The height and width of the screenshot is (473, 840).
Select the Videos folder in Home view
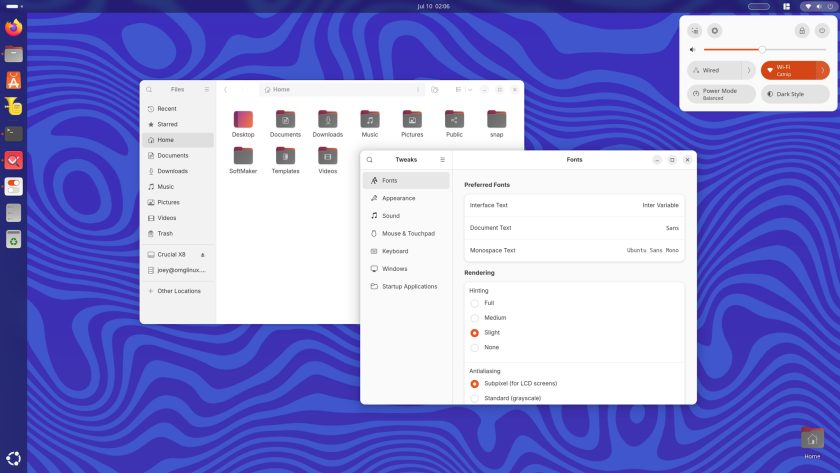tap(328, 160)
